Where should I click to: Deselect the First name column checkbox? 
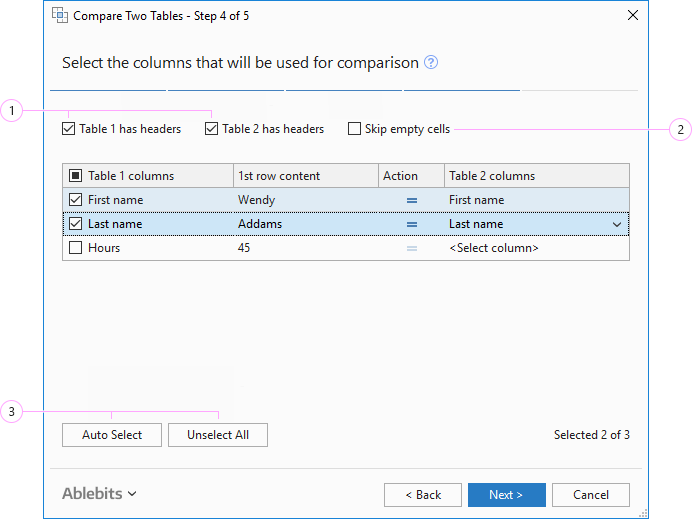click(76, 200)
